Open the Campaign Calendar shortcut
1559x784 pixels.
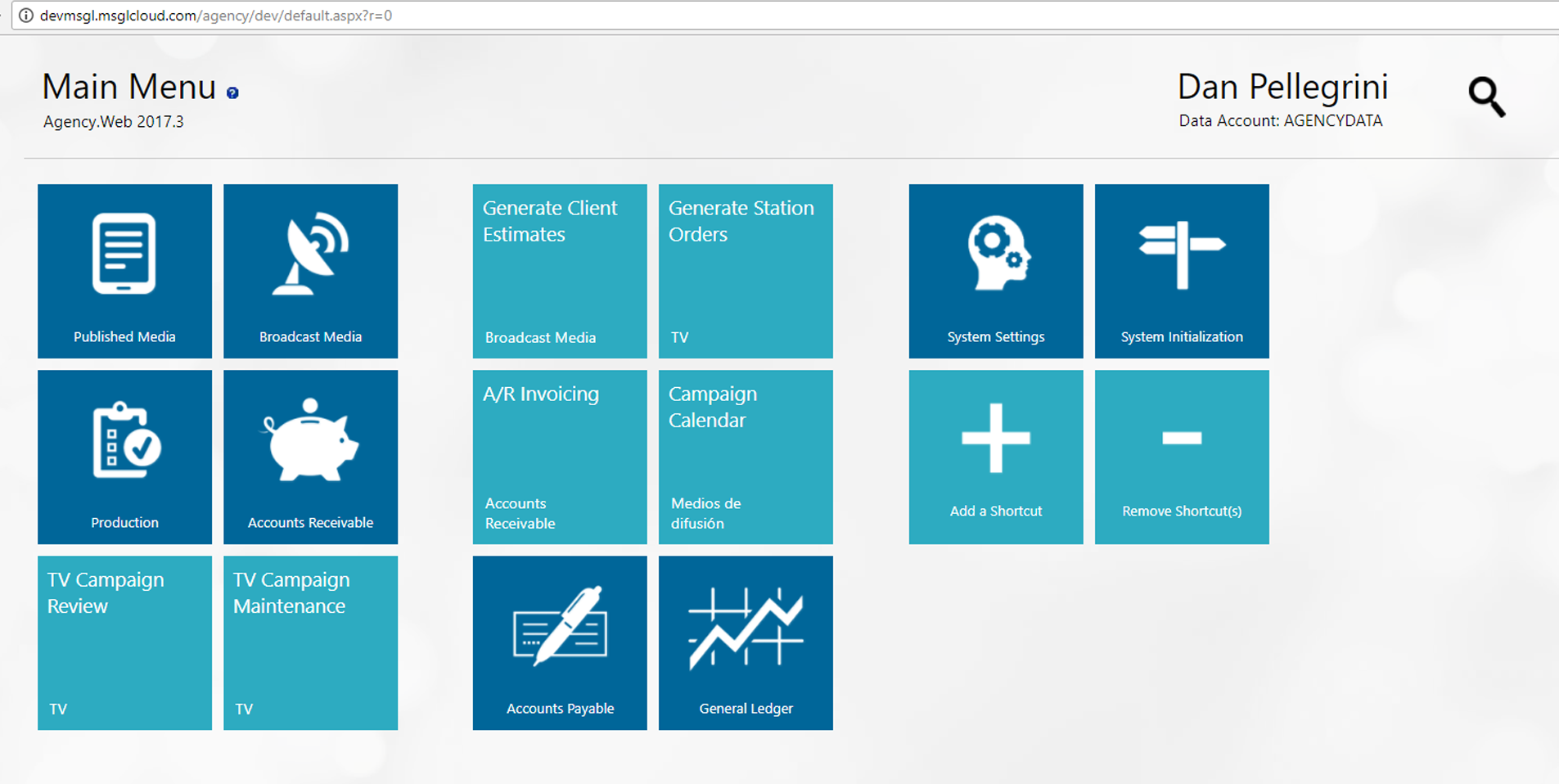point(746,457)
